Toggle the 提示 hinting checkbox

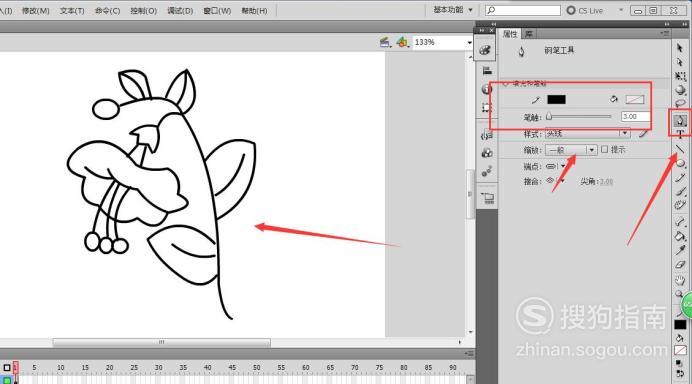click(605, 150)
